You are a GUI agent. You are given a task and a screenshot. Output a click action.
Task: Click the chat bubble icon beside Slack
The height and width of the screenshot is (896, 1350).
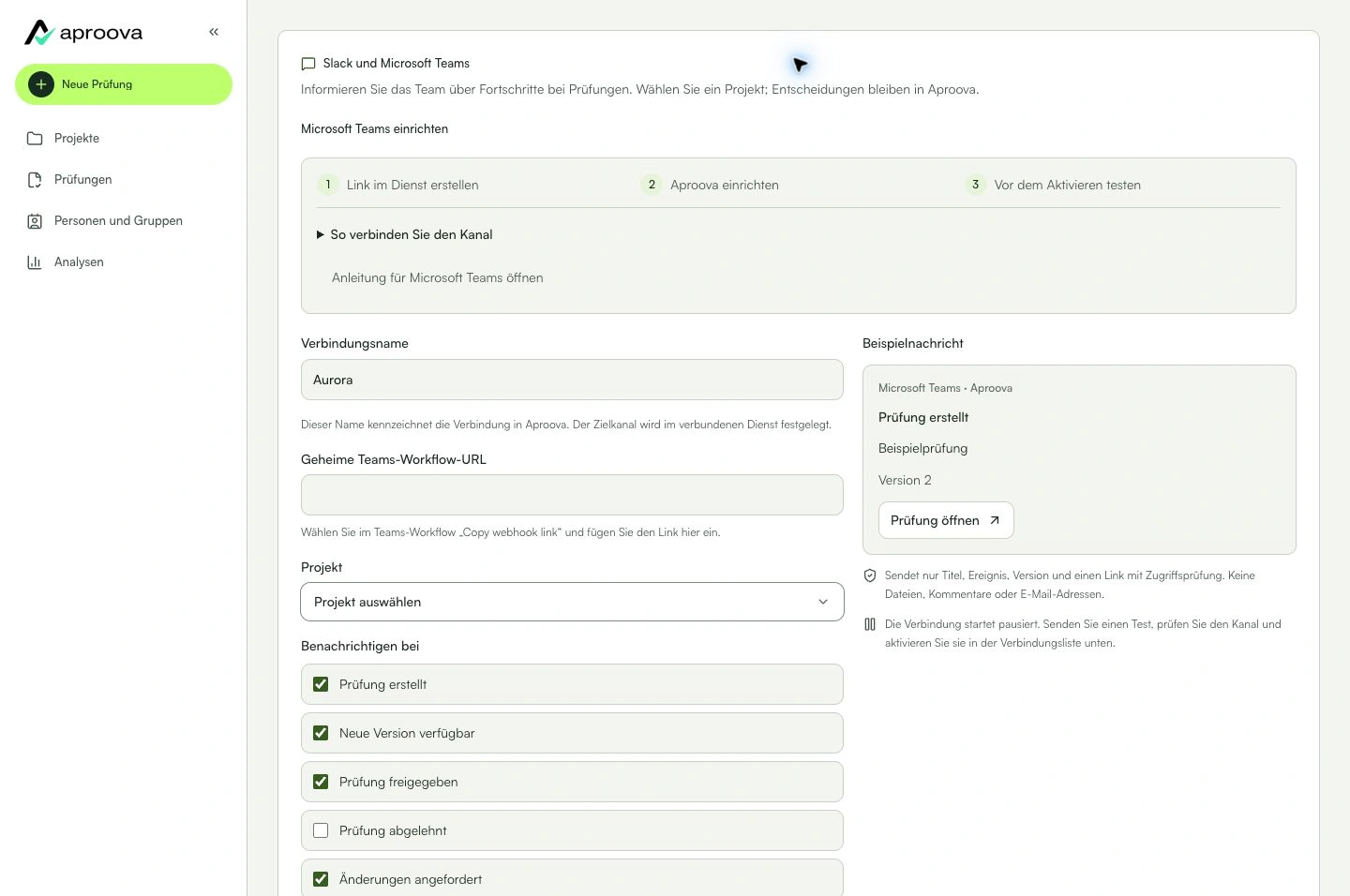308,64
